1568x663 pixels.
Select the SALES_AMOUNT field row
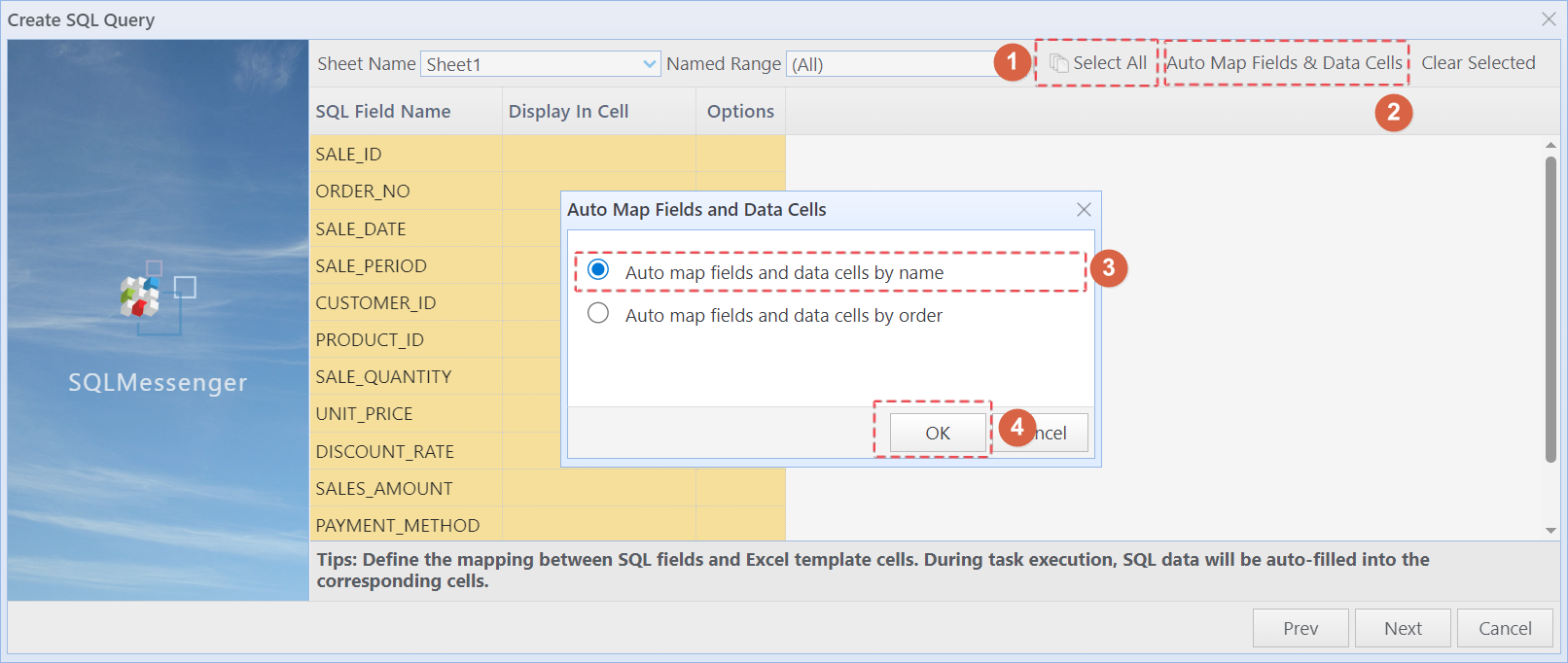[548, 488]
